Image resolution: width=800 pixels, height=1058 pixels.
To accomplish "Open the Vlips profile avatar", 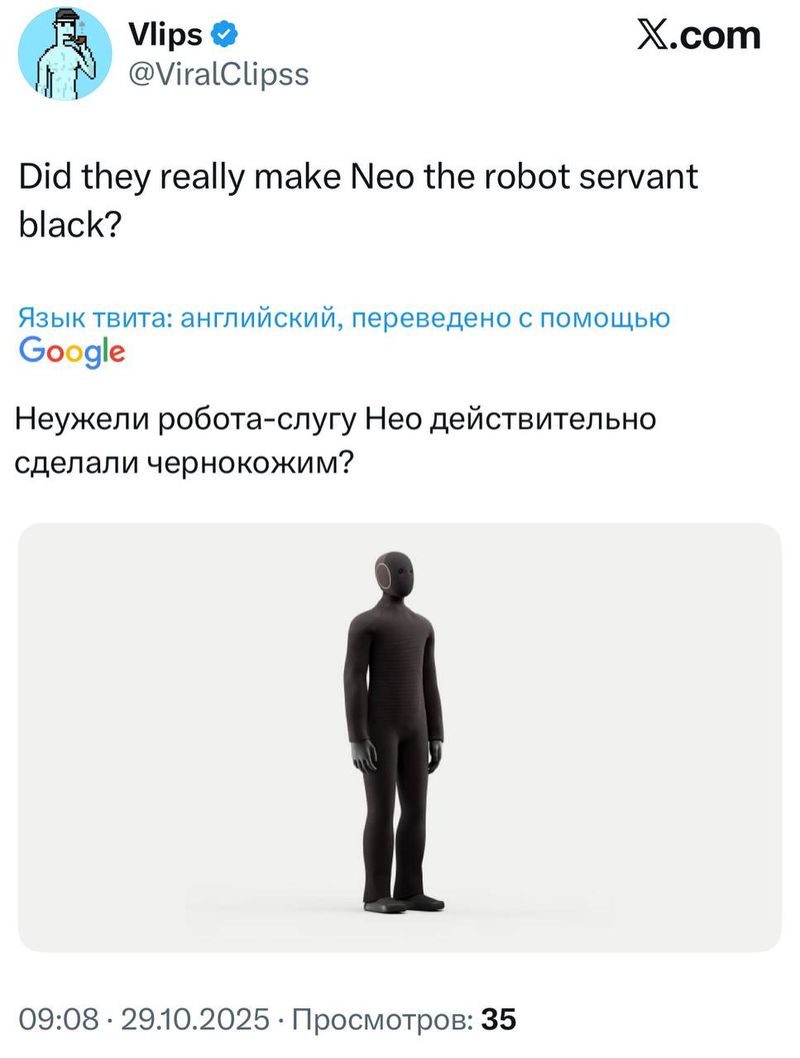I will tap(65, 54).
